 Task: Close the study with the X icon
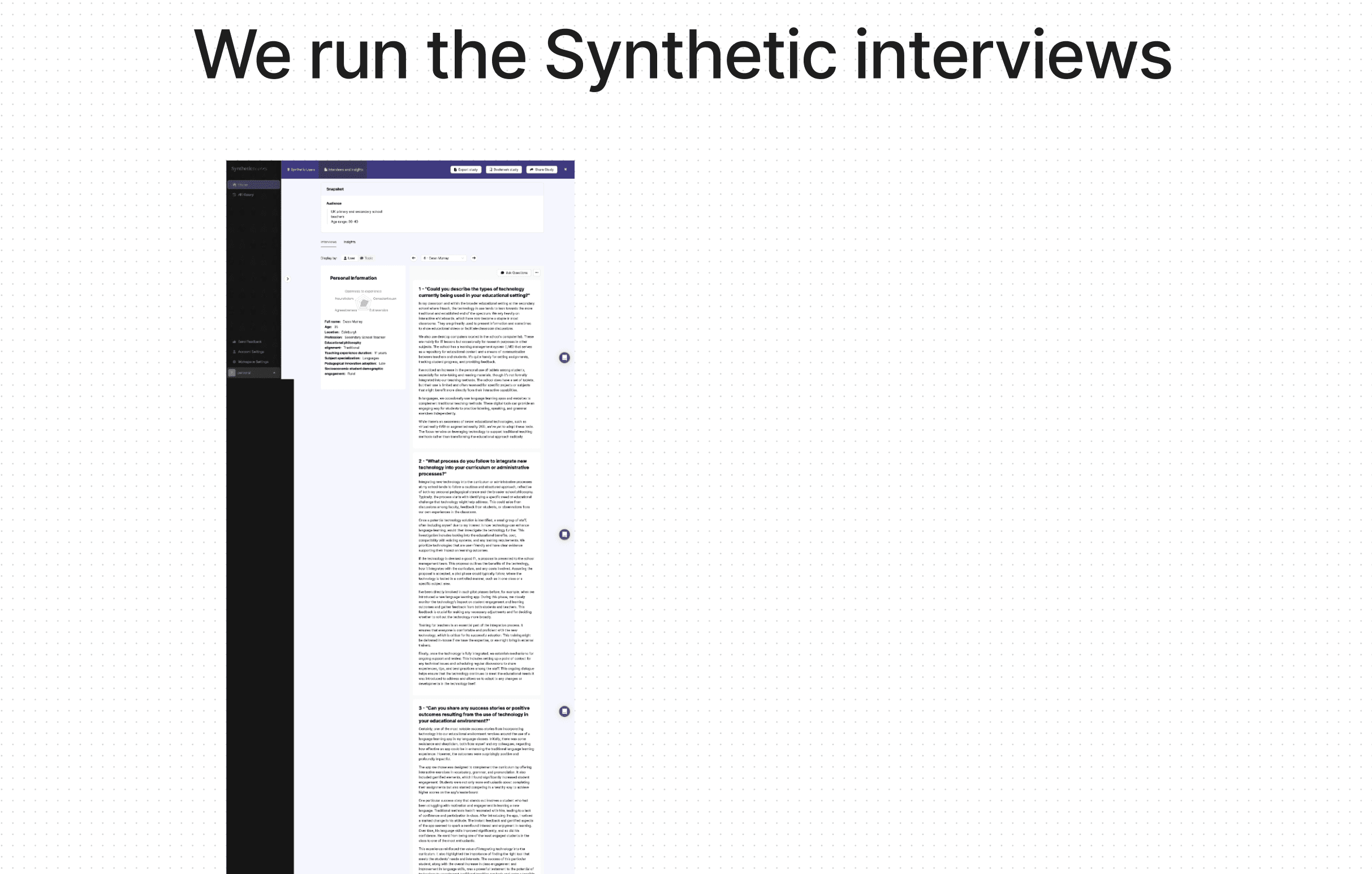click(x=565, y=169)
